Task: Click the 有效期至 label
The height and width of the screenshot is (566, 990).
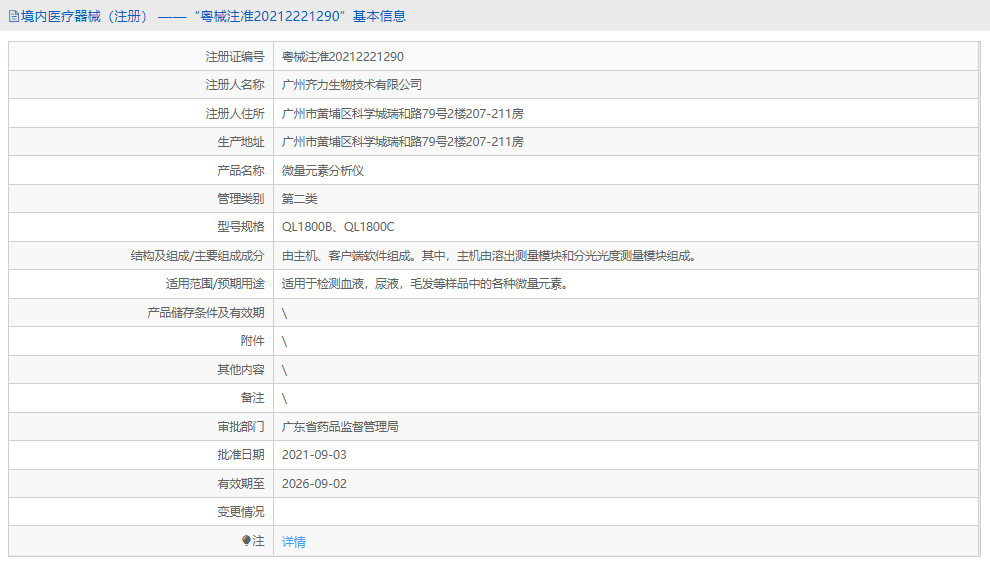Action: click(x=241, y=484)
